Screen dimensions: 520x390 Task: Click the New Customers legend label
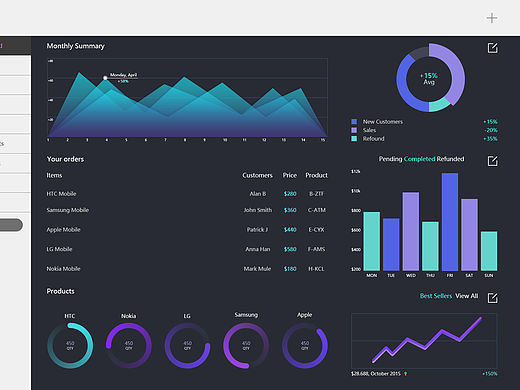coord(383,122)
